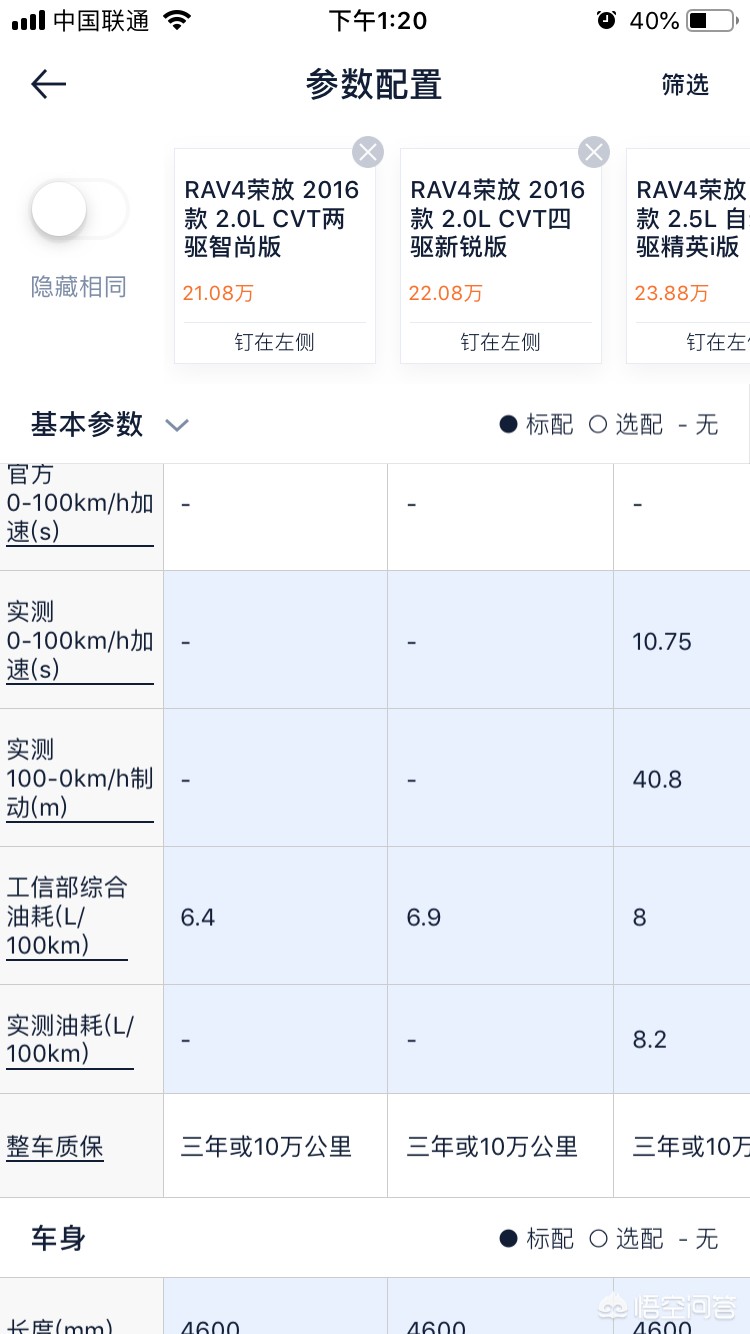This screenshot has width=750, height=1334.
Task: Pin 四驱新锐版 with 钉在左侧
Action: pos(501,342)
